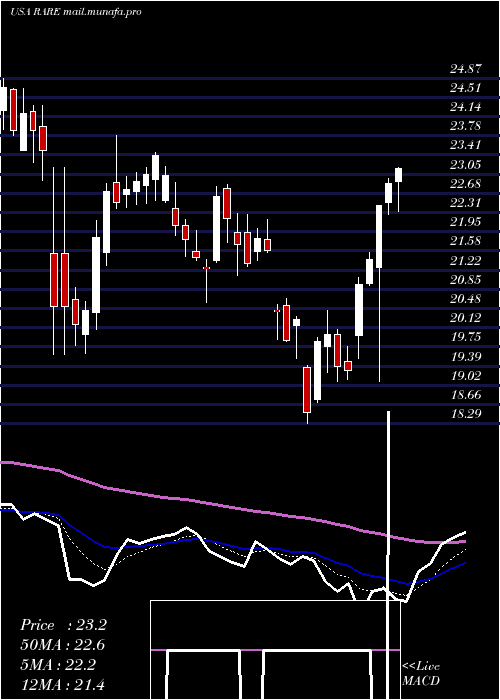This screenshot has width=500, height=700.
Task: Click the 19.75 price axis label
Action: (x=466, y=337)
